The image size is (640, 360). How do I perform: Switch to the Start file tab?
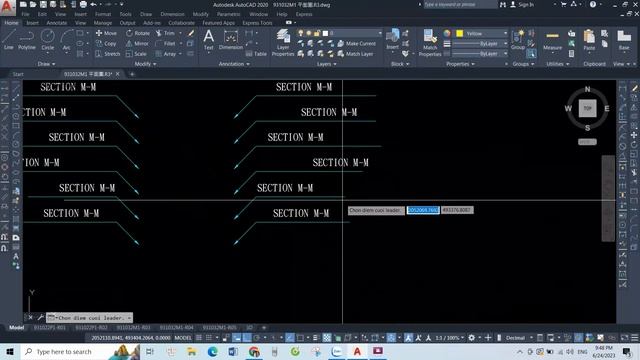pyautogui.click(x=18, y=74)
